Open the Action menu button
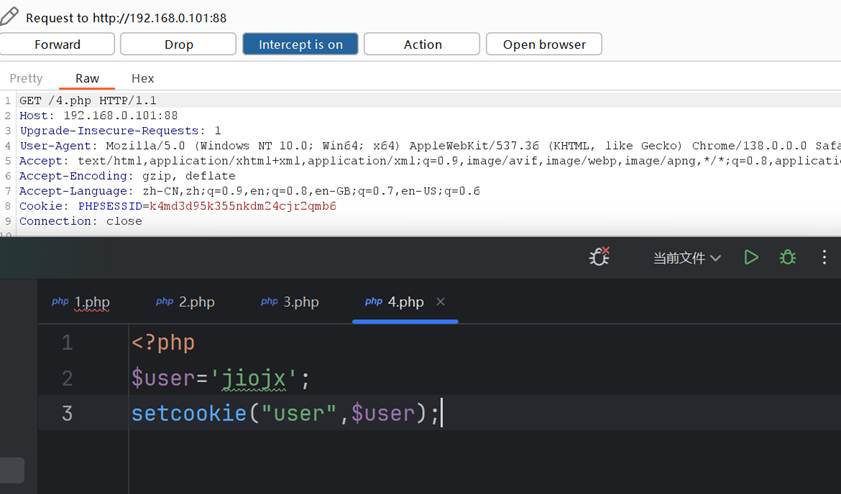 (x=422, y=45)
